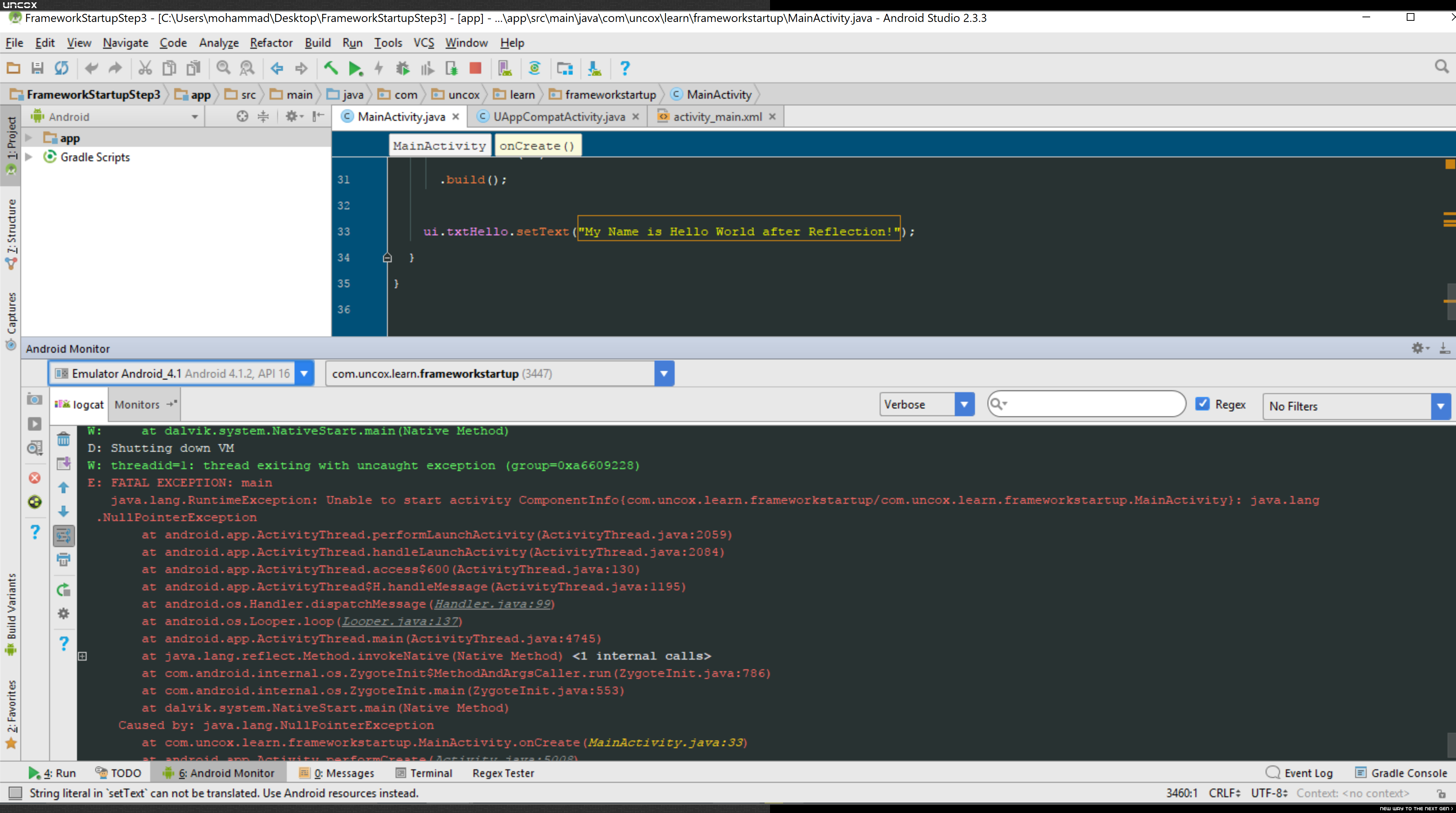Close the MainActivity.java tab

tap(455, 116)
